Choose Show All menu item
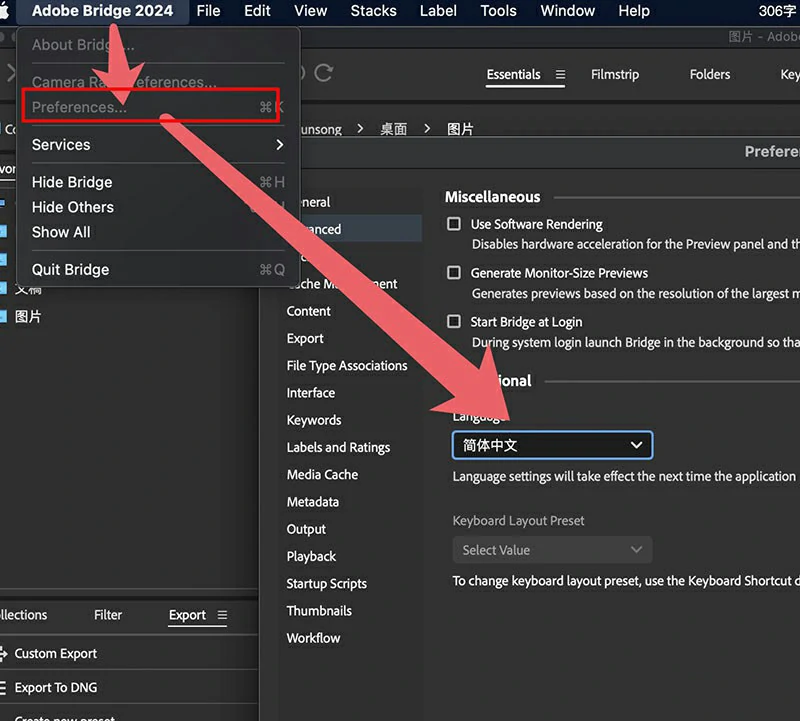The height and width of the screenshot is (721, 800). [x=158, y=232]
